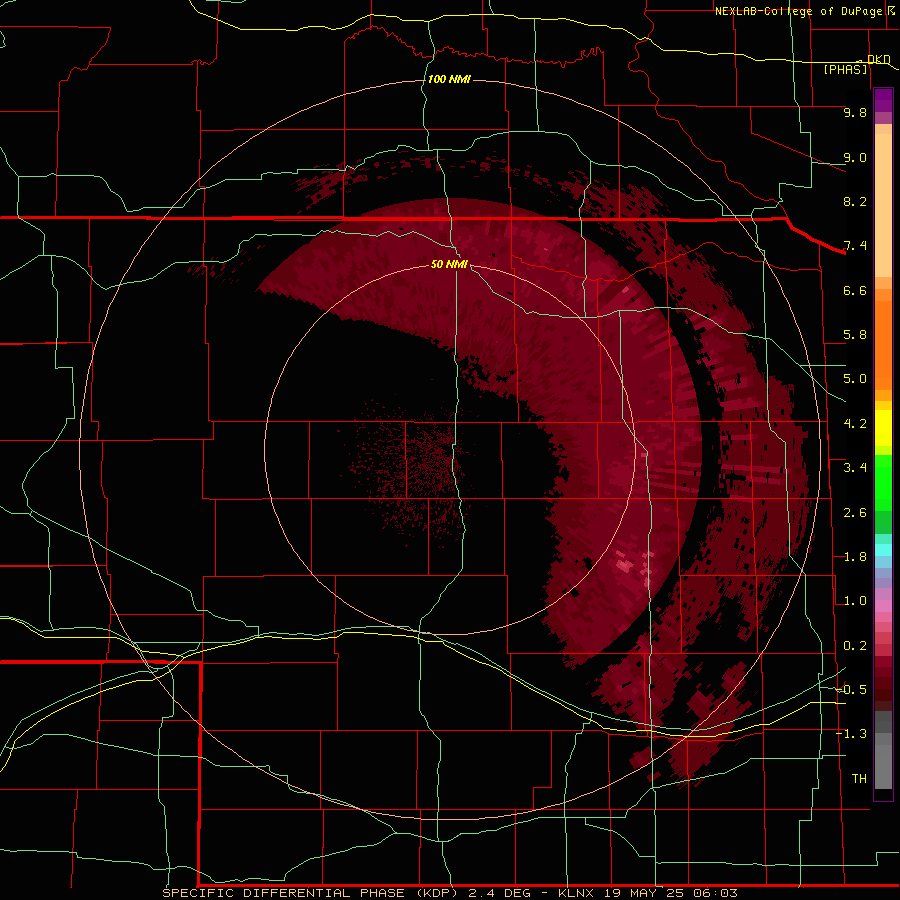The width and height of the screenshot is (900, 900).
Task: Click the yellow segment of the color bar
Action: pos(883,428)
